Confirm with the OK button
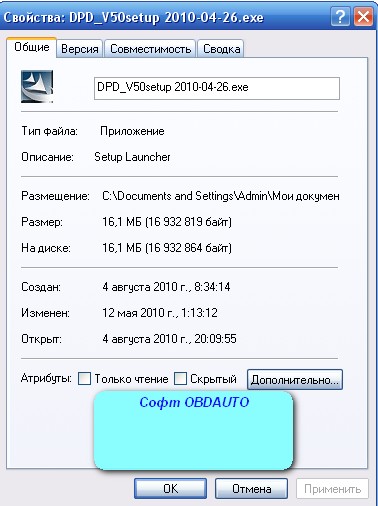378x506 pixels. pyautogui.click(x=170, y=489)
